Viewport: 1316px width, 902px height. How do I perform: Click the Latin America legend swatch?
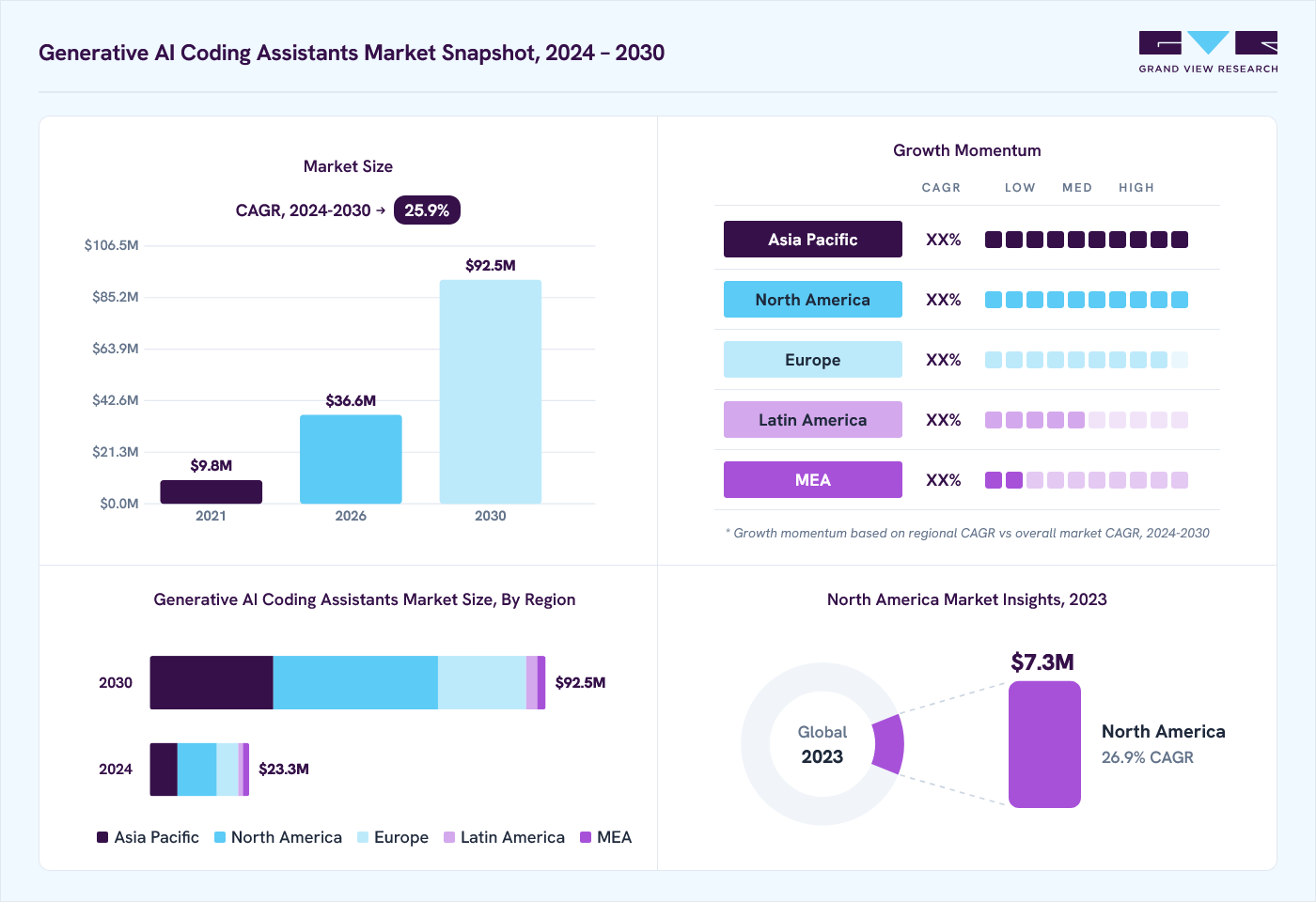point(449,837)
